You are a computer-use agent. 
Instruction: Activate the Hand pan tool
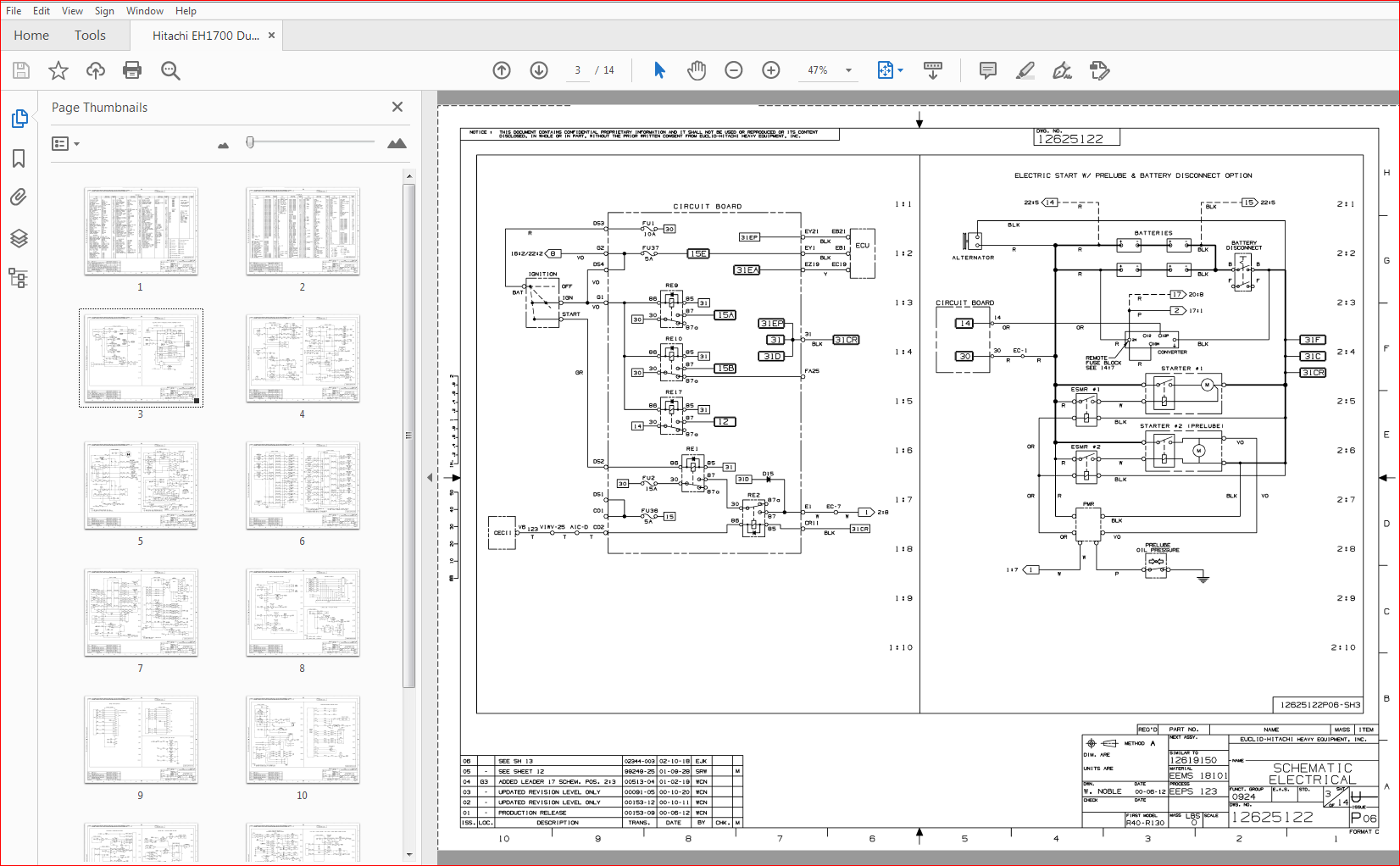[x=697, y=70]
